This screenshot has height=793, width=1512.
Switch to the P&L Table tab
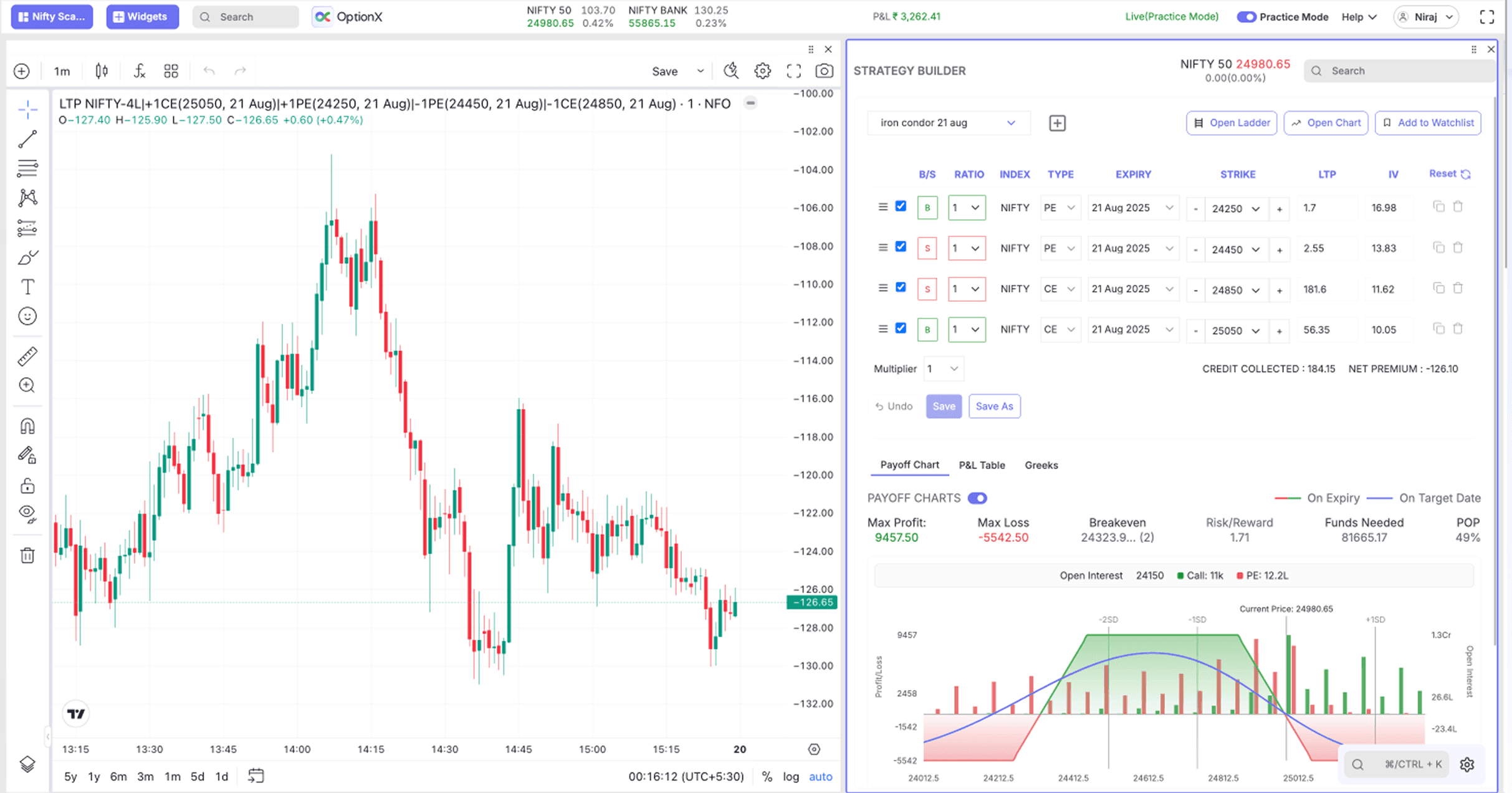click(x=982, y=465)
